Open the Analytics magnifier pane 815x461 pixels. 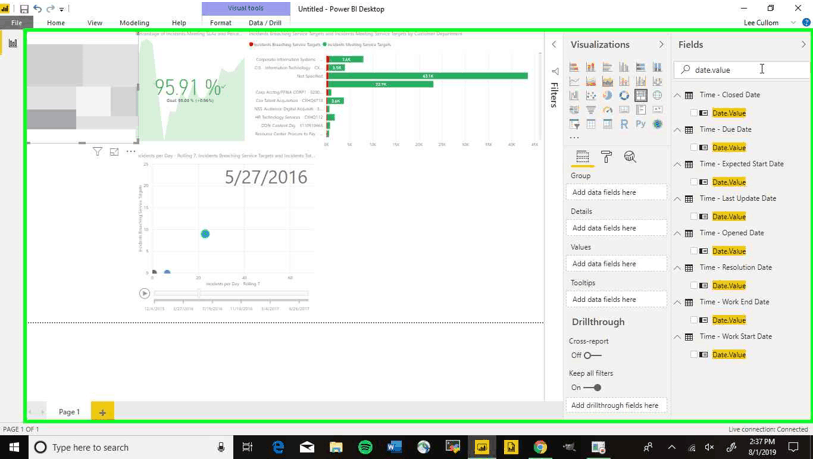coord(630,156)
